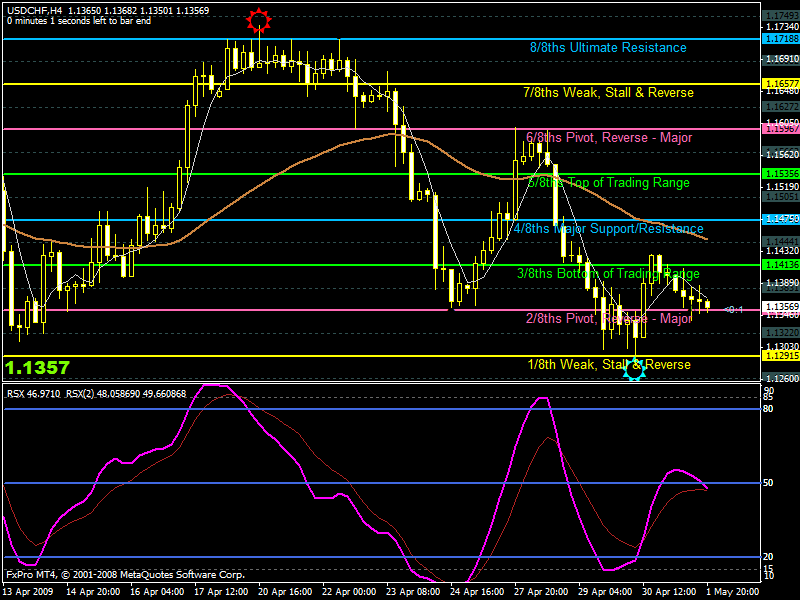Click the 1.14136 green price tag
Image resolution: width=800 pixels, height=600 pixels.
[781, 264]
